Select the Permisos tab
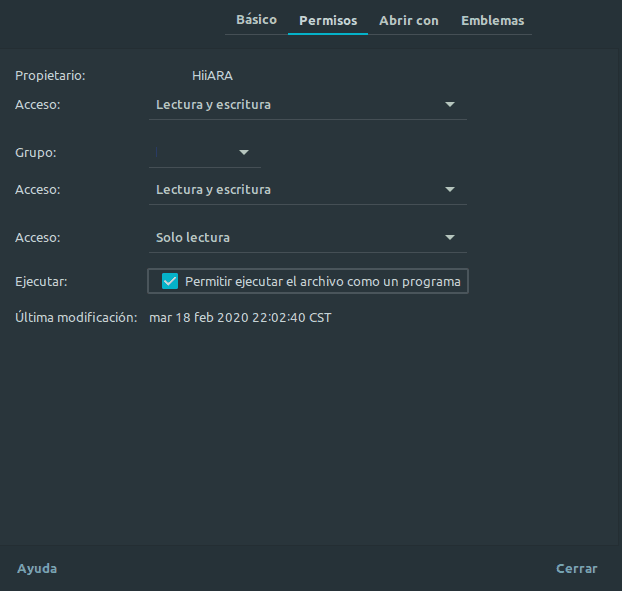 [x=328, y=20]
